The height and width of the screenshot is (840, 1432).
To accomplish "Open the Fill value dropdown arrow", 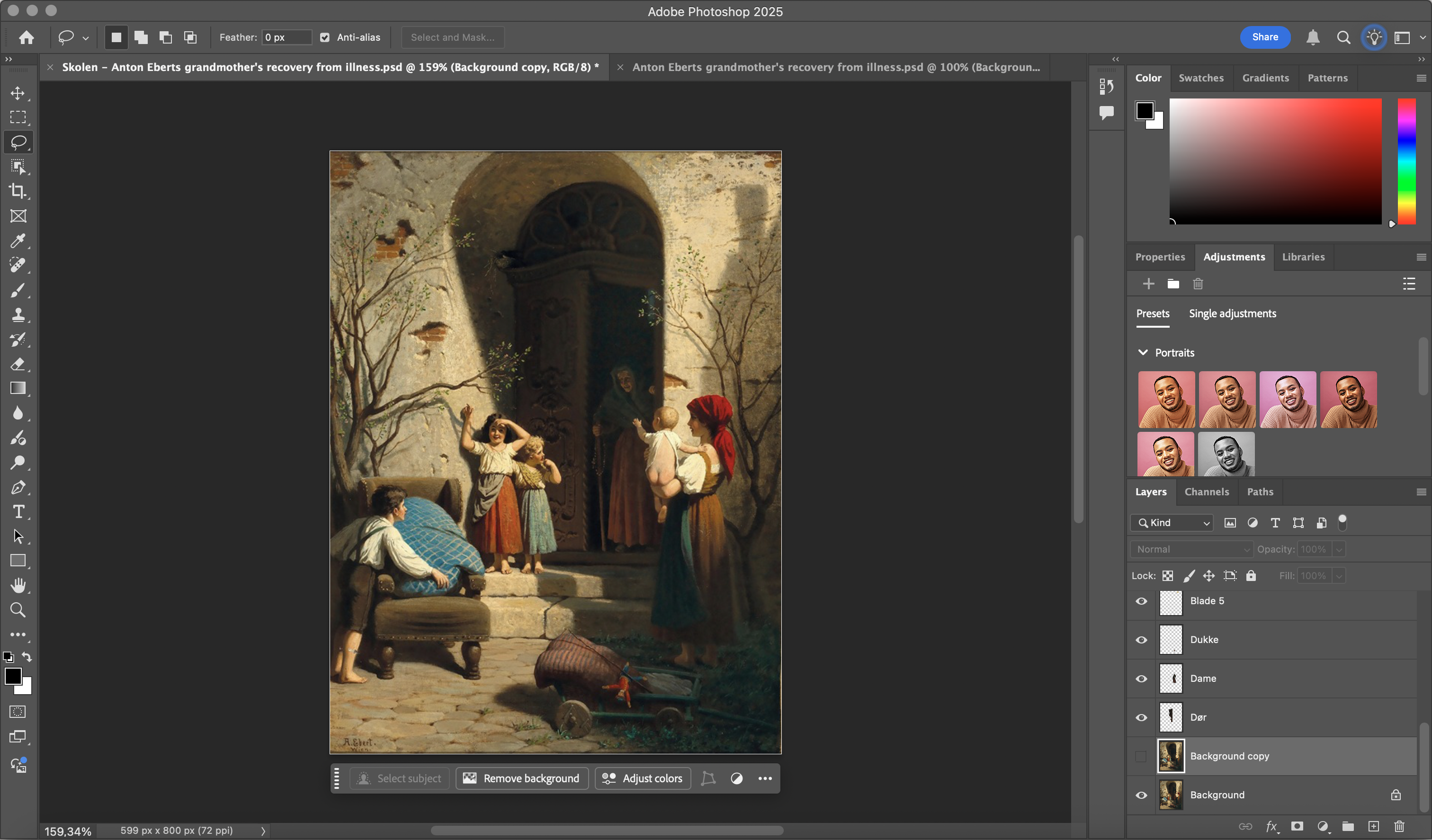I will pyautogui.click(x=1339, y=576).
